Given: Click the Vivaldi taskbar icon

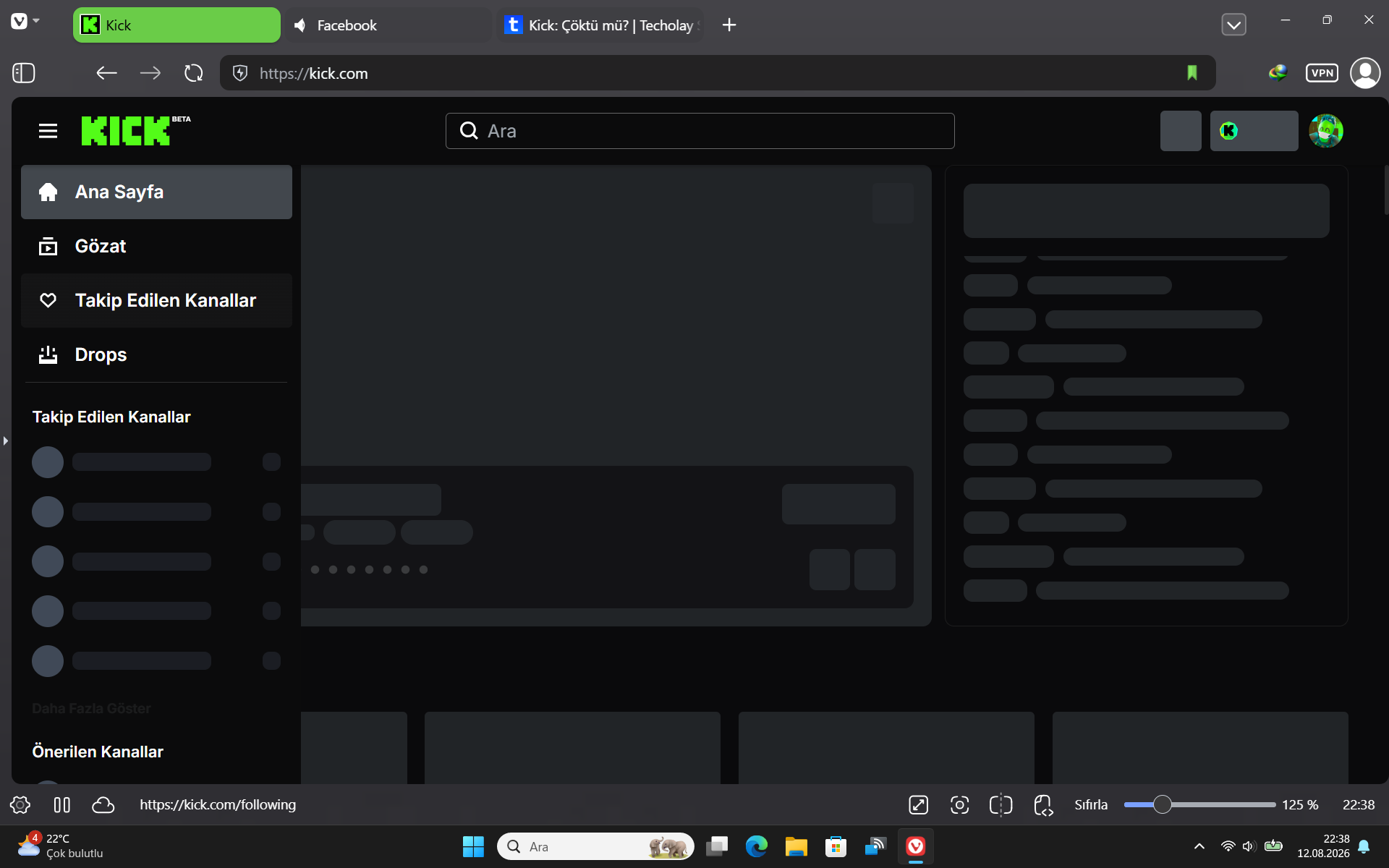Looking at the screenshot, I should [915, 846].
